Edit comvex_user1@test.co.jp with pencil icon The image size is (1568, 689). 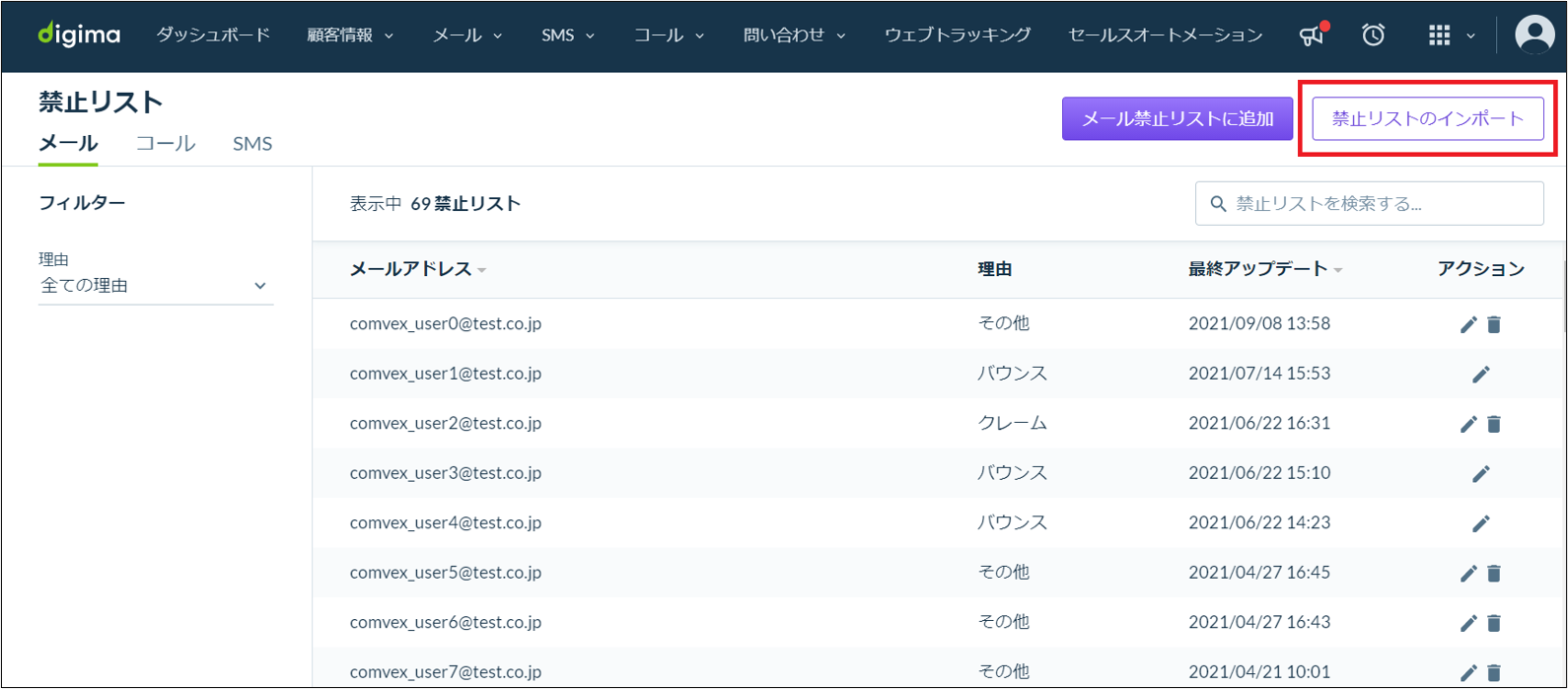pyautogui.click(x=1481, y=375)
